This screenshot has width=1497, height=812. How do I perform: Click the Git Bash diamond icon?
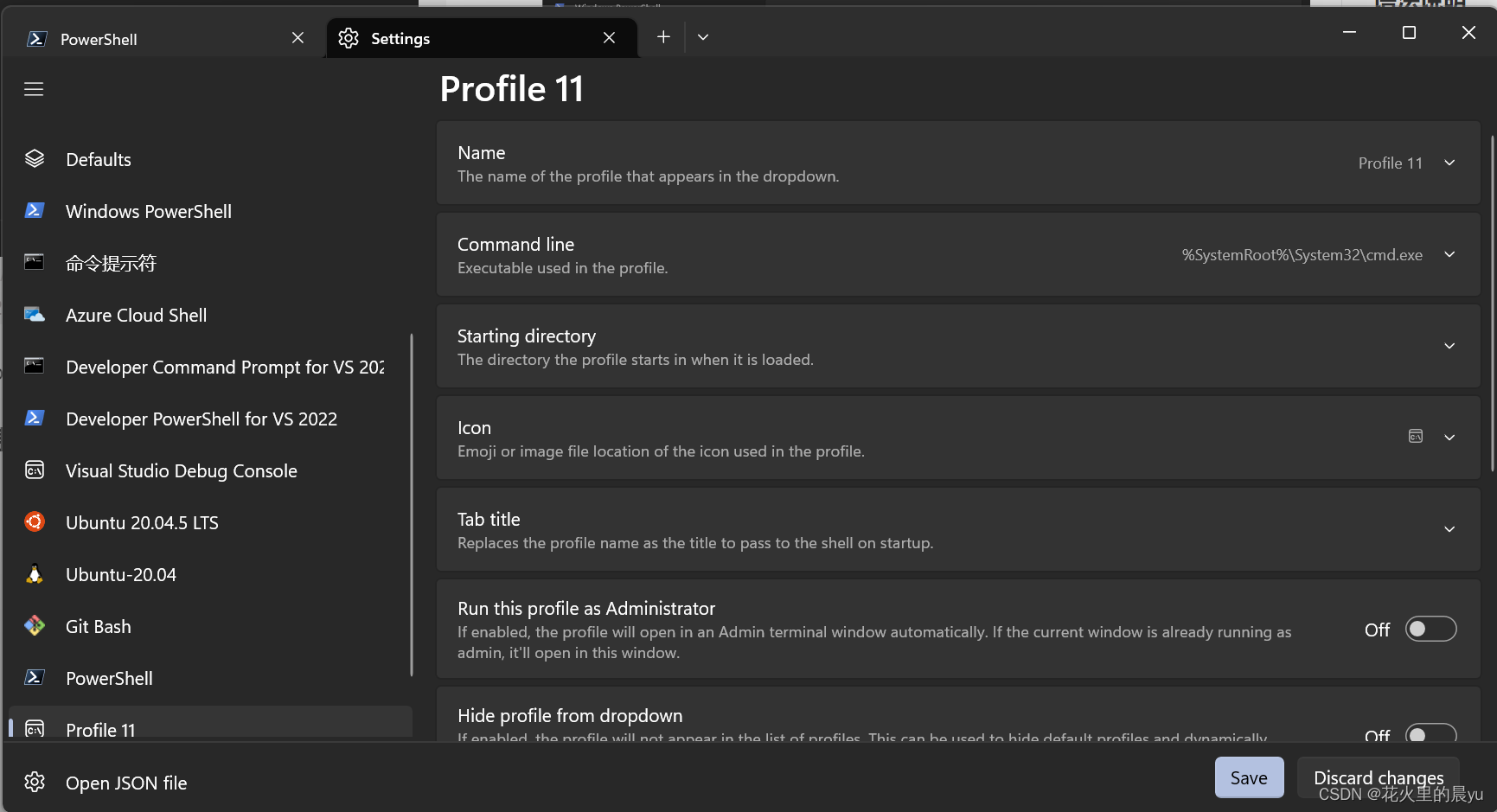[35, 625]
